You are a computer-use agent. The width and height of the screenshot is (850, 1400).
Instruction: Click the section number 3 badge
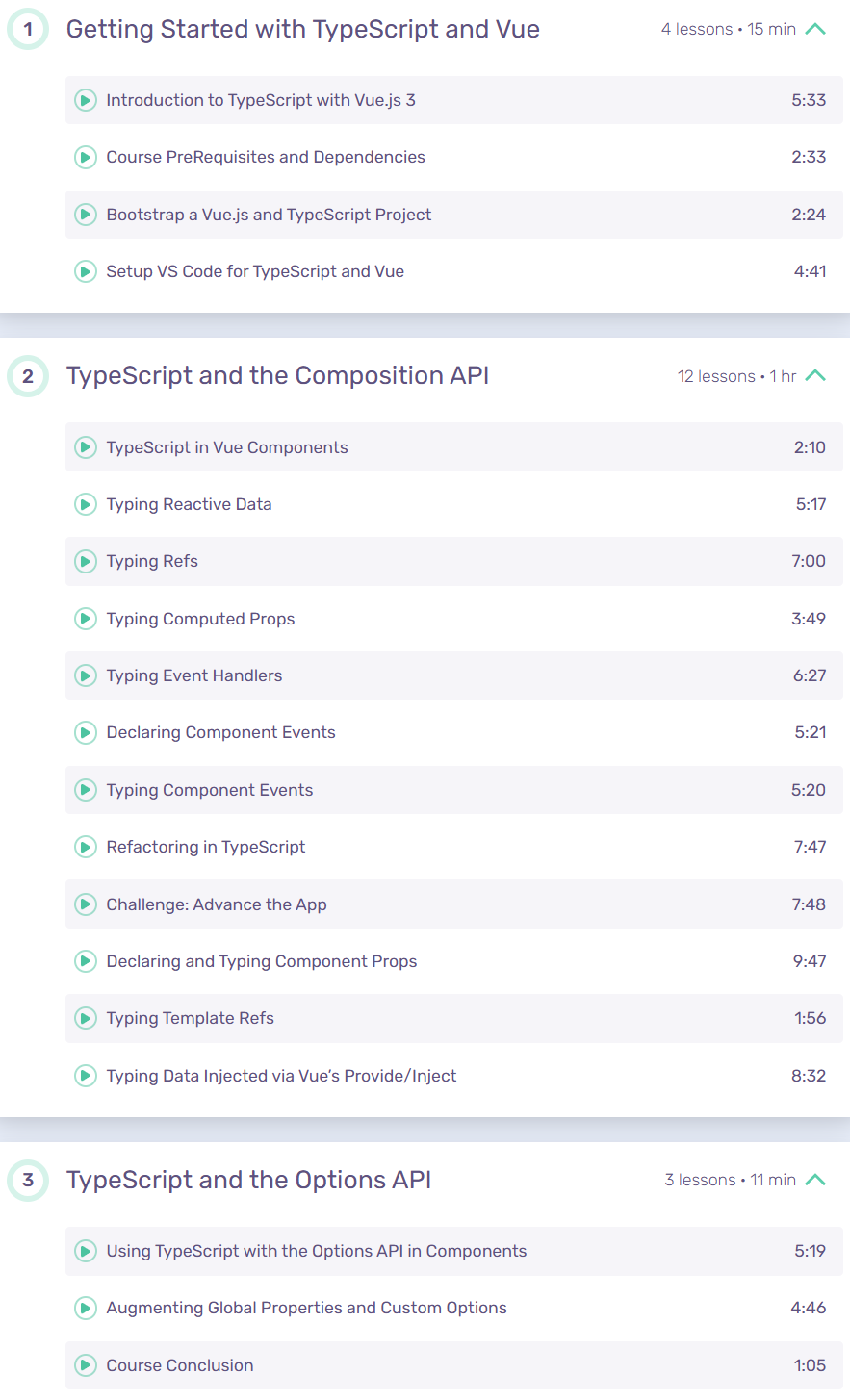(x=28, y=1180)
